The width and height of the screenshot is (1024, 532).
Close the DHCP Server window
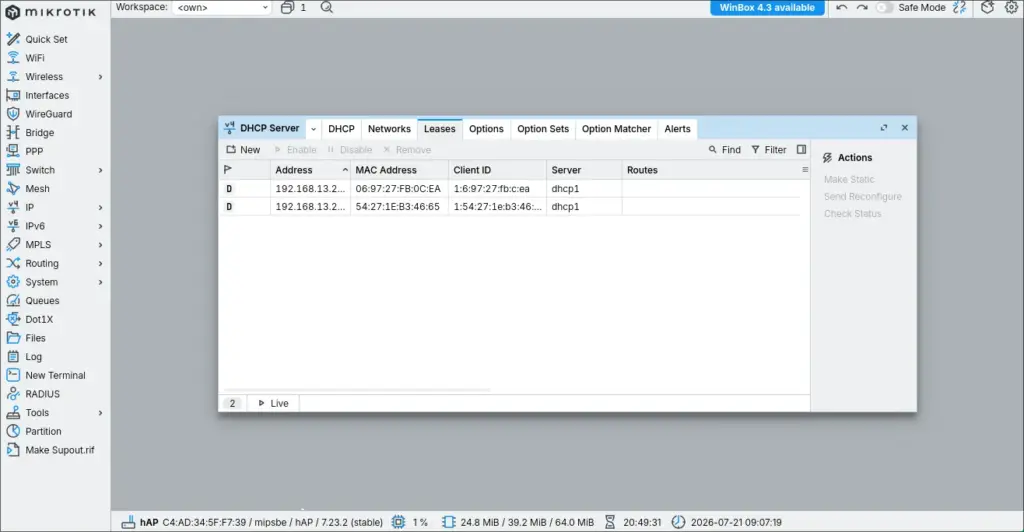point(904,128)
